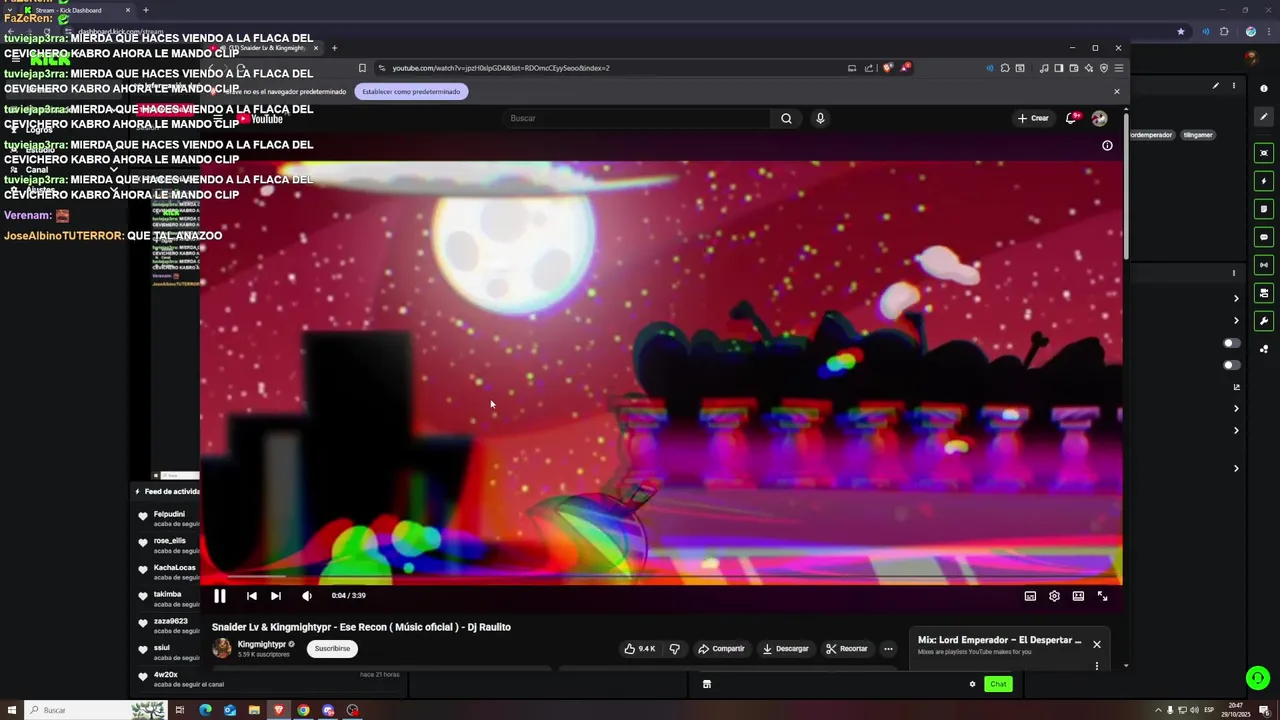The width and height of the screenshot is (1280, 720).
Task: Open the Windows Start menu
Action: [10, 710]
